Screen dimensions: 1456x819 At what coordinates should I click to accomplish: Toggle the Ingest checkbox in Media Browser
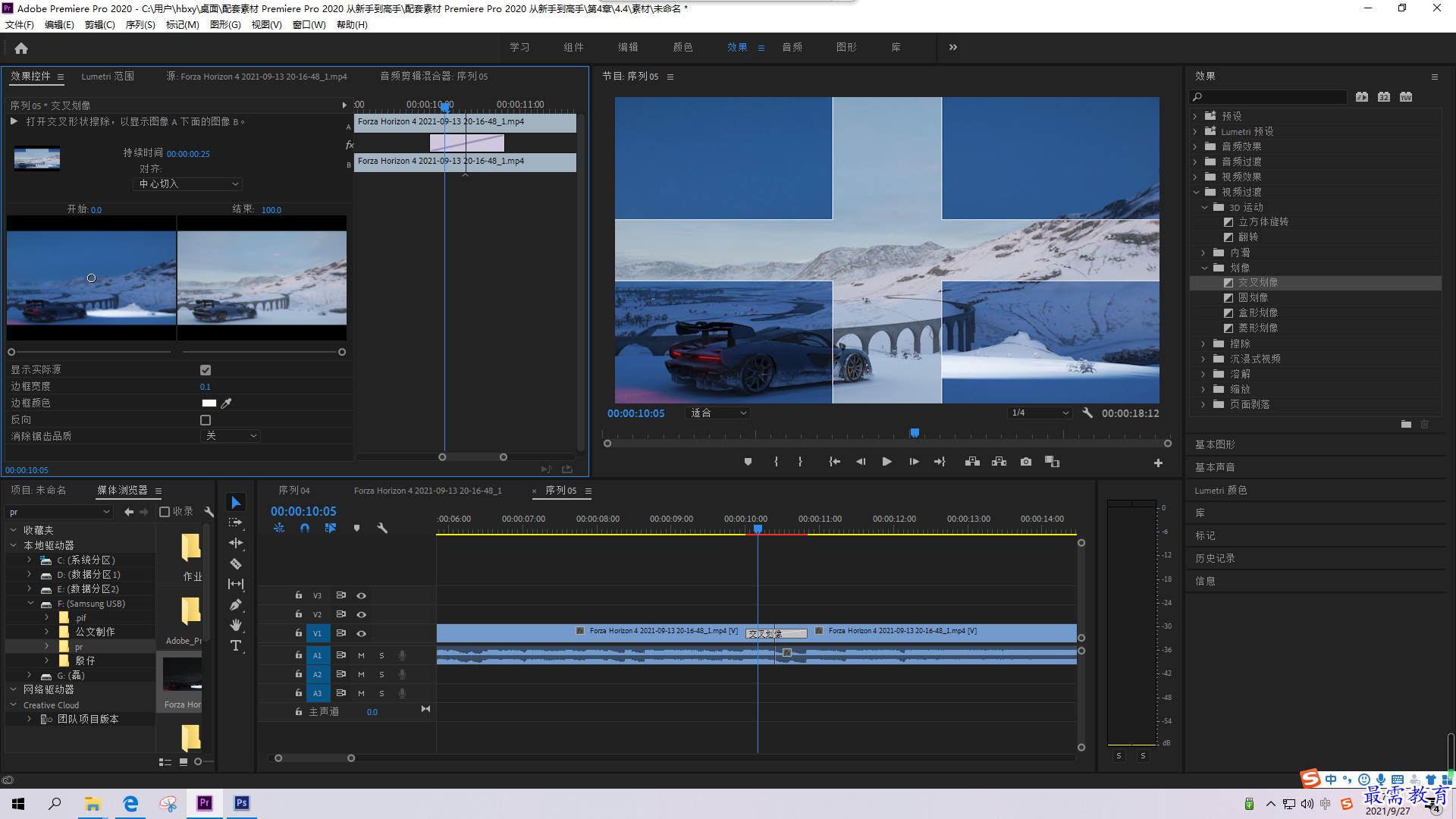point(165,512)
